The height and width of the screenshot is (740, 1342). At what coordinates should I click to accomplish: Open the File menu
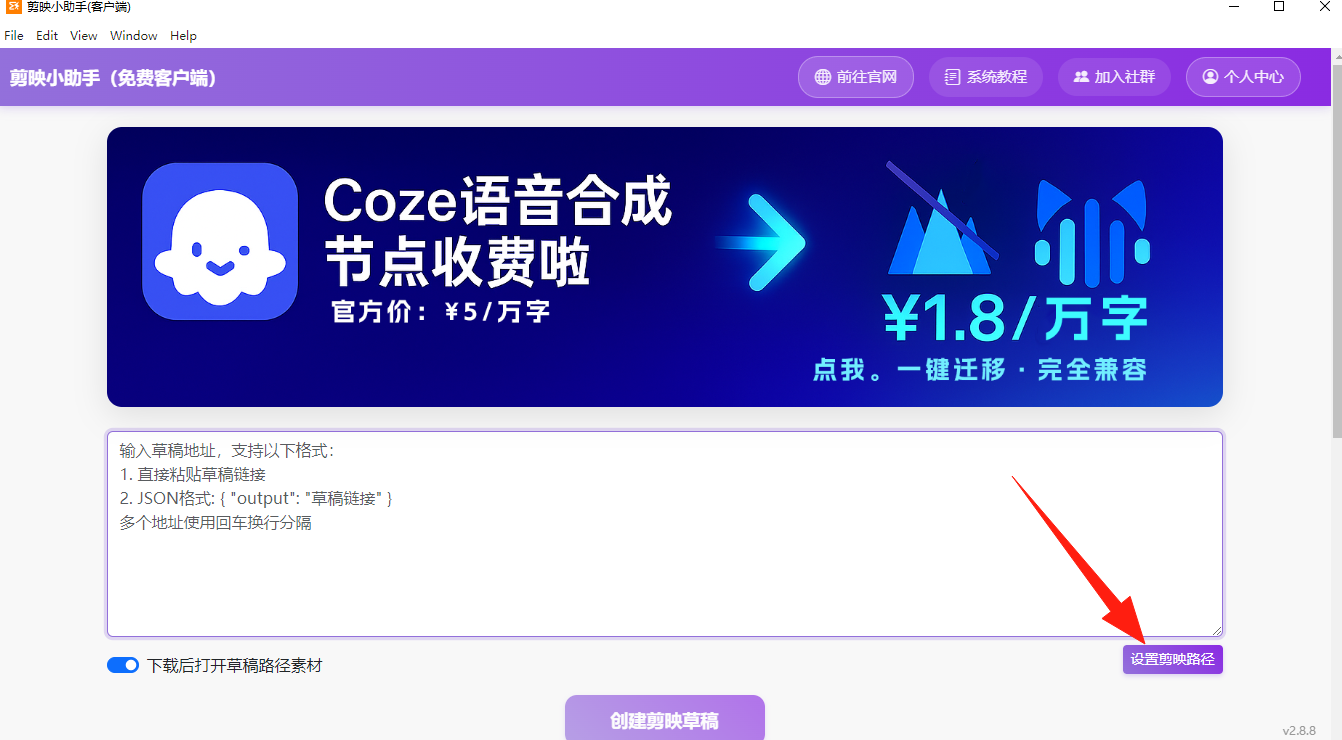14,35
